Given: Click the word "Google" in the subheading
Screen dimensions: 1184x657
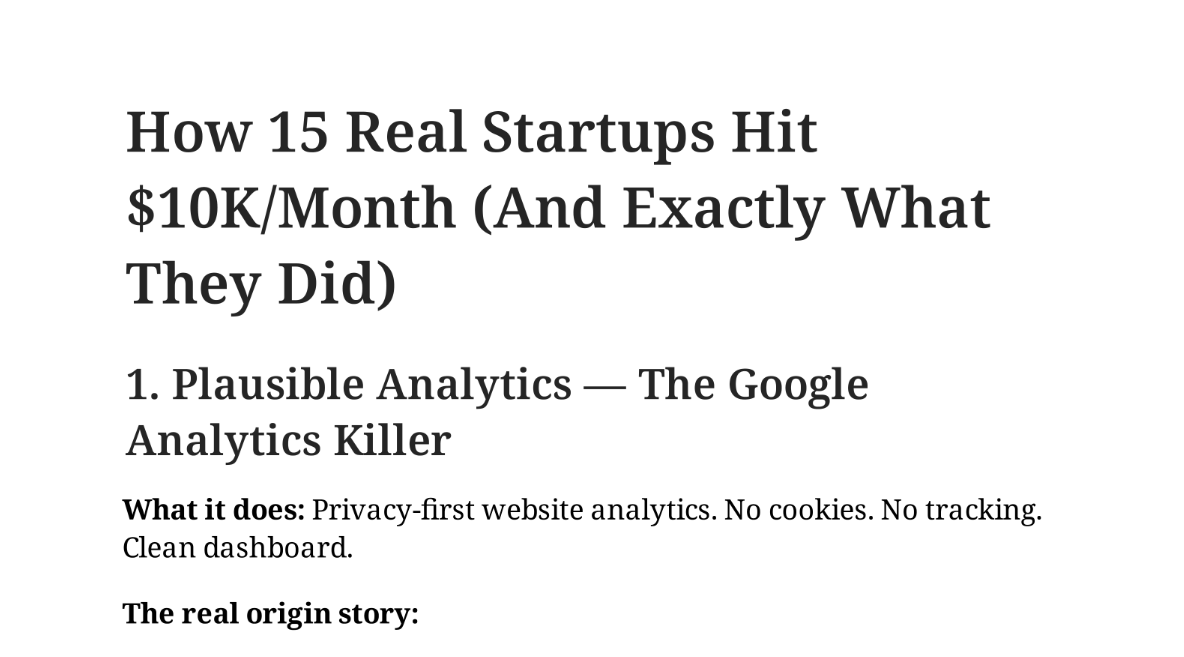Looking at the screenshot, I should tap(797, 385).
